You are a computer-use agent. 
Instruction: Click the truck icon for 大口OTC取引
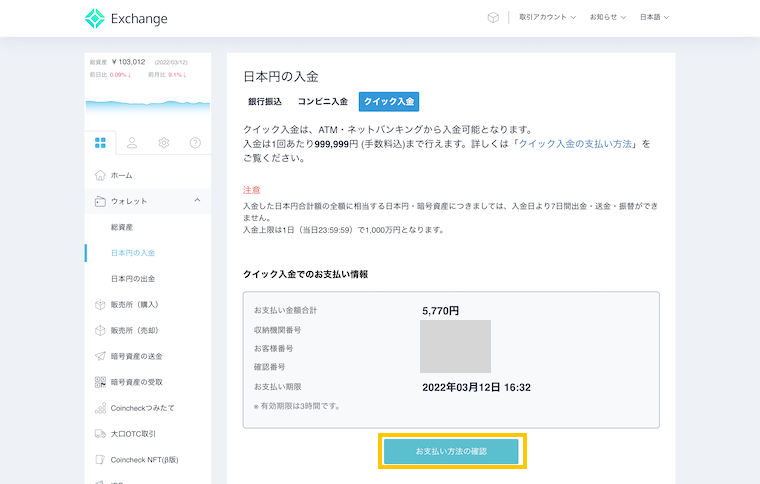tap(100, 434)
